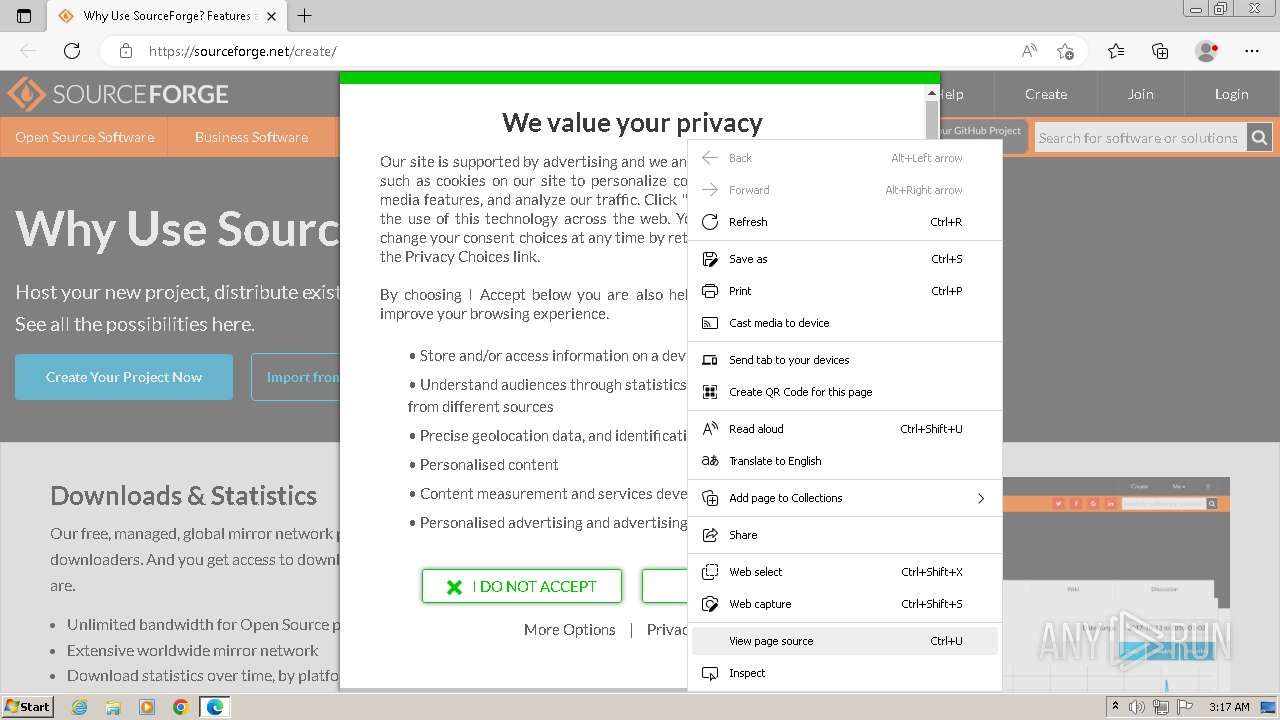The width and height of the screenshot is (1280, 720).
Task: Open Chrome from taskbar
Action: [181, 707]
